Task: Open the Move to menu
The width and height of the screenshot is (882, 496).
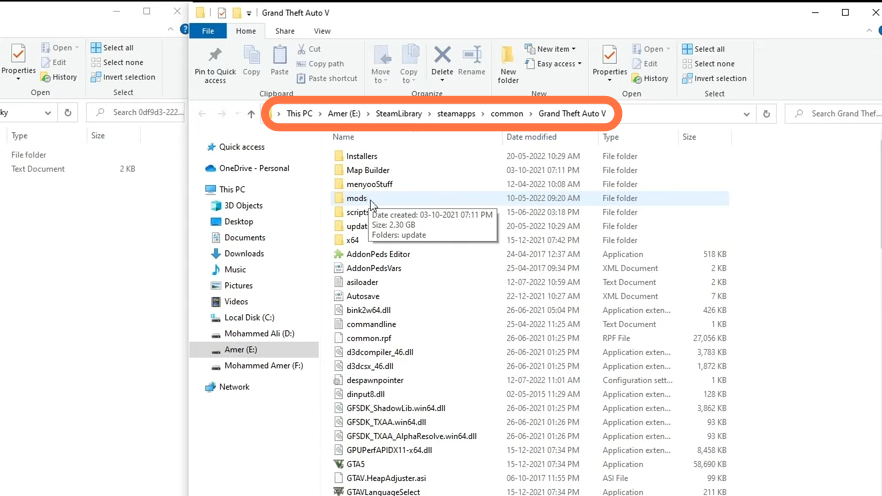Action: point(381,64)
